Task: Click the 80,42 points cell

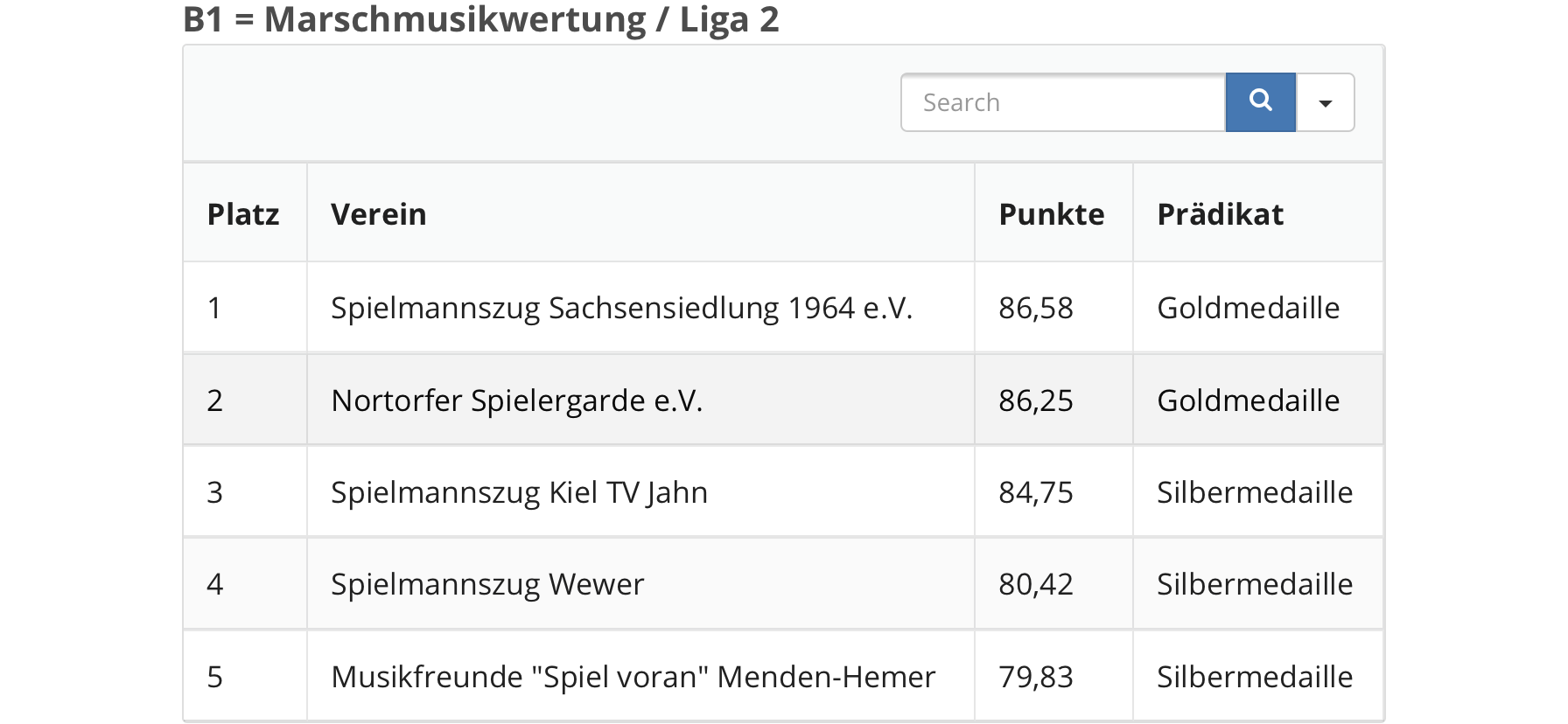Action: (x=1036, y=584)
